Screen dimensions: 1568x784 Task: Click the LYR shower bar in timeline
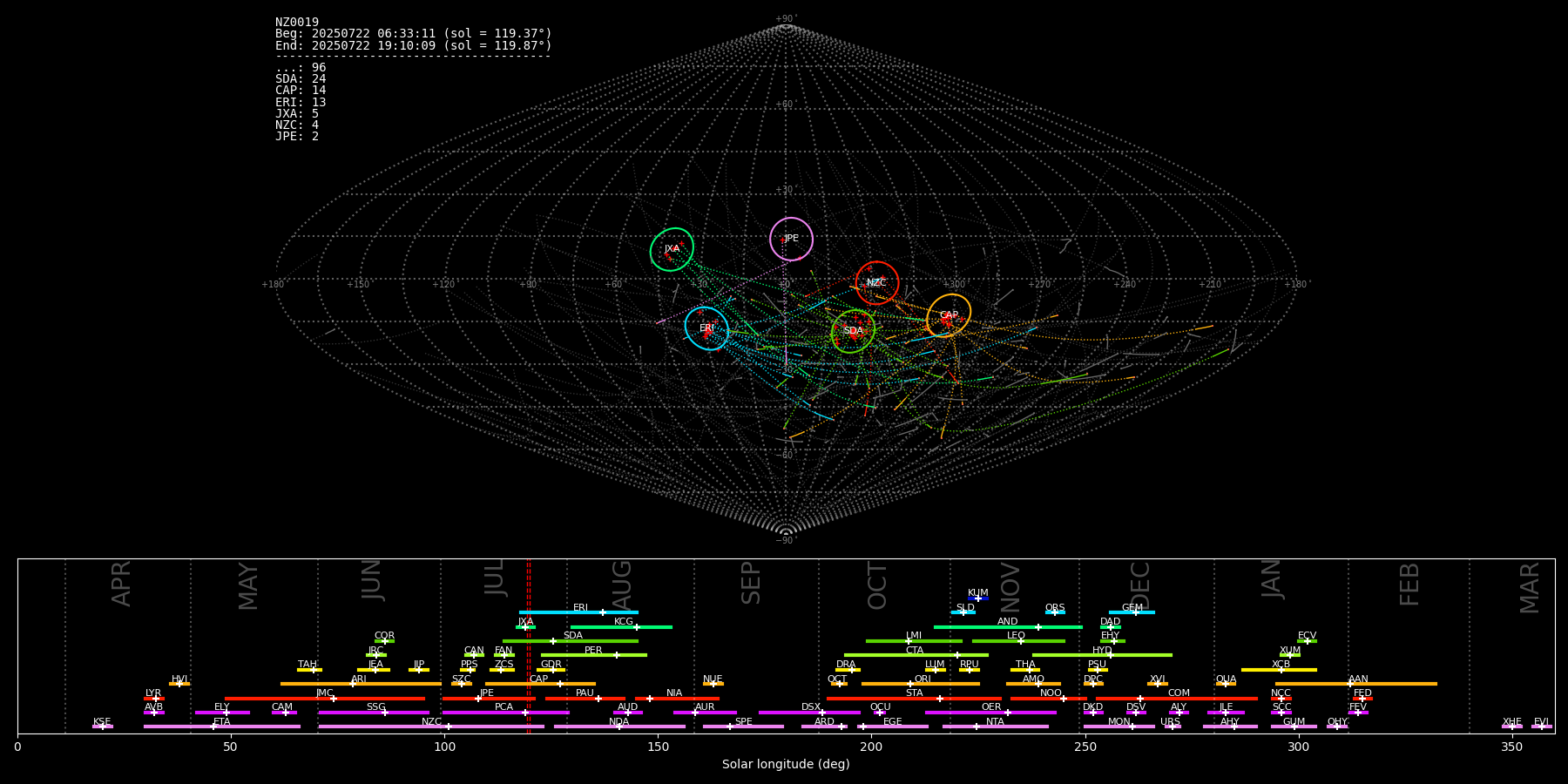pyautogui.click(x=154, y=699)
